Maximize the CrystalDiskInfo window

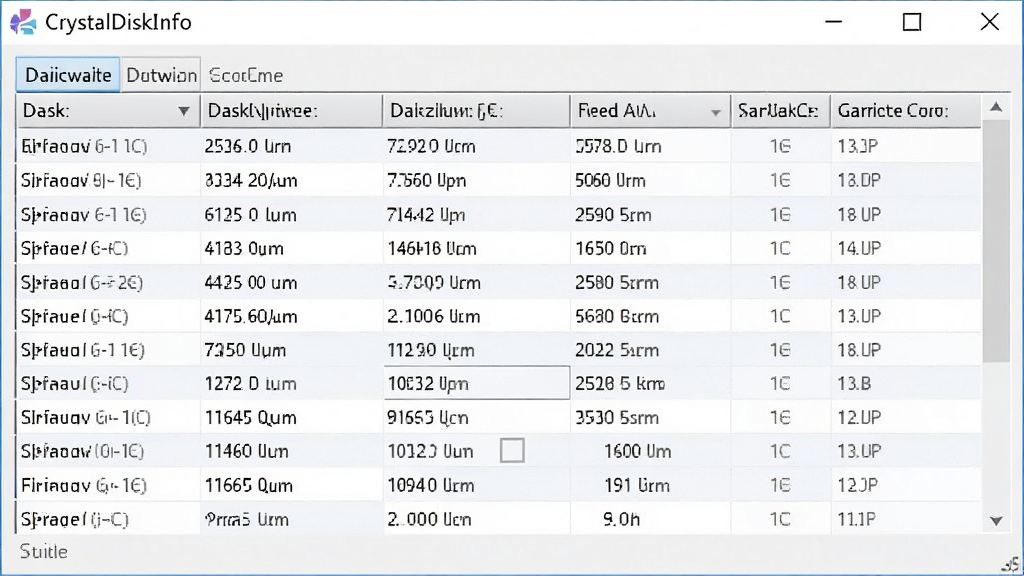[x=912, y=22]
